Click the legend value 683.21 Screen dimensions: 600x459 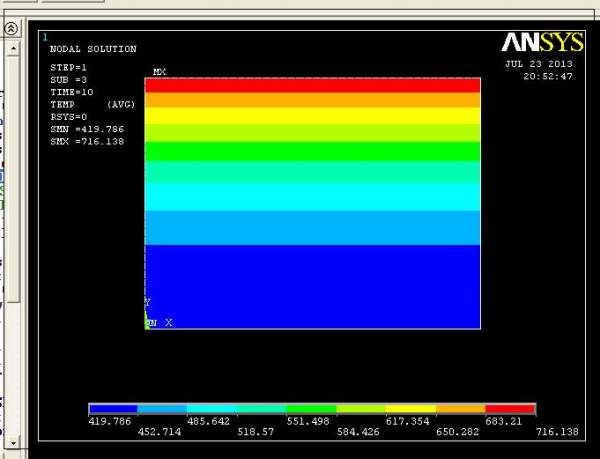click(x=504, y=421)
